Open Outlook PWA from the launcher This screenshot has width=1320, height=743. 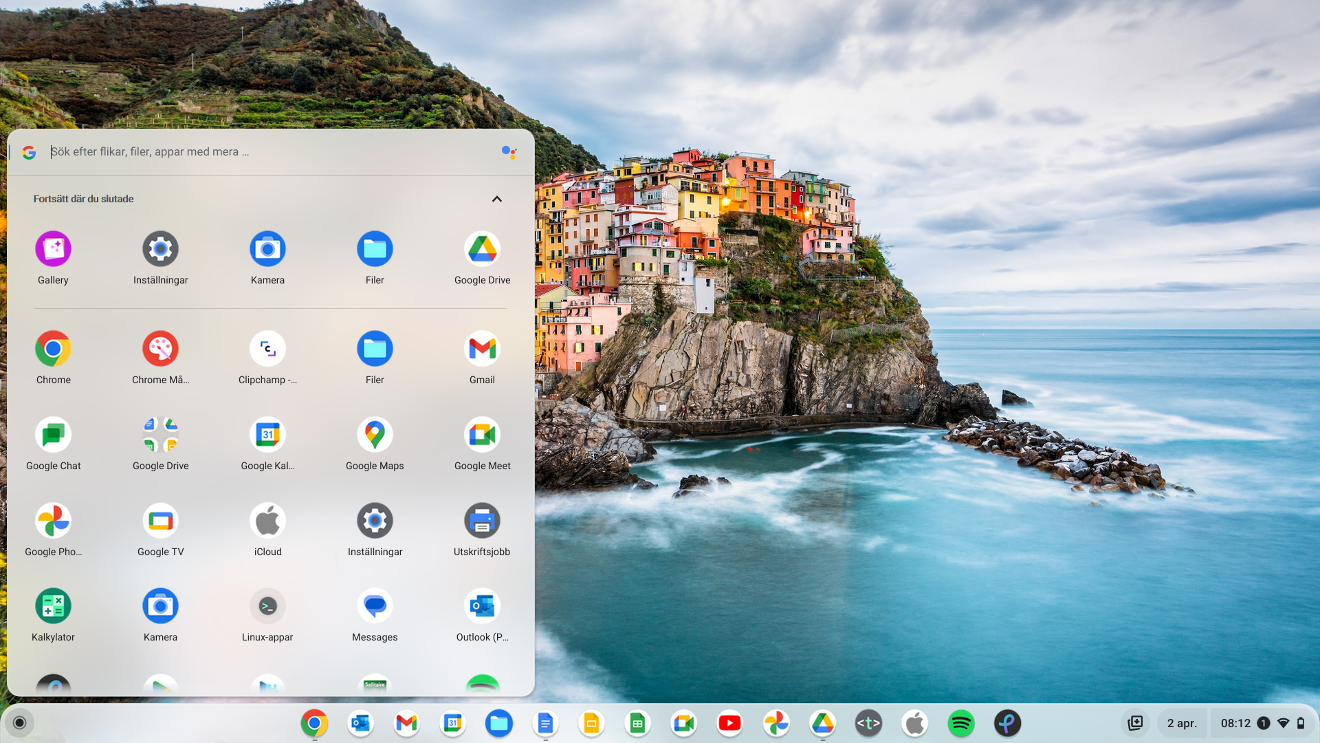(x=482, y=605)
